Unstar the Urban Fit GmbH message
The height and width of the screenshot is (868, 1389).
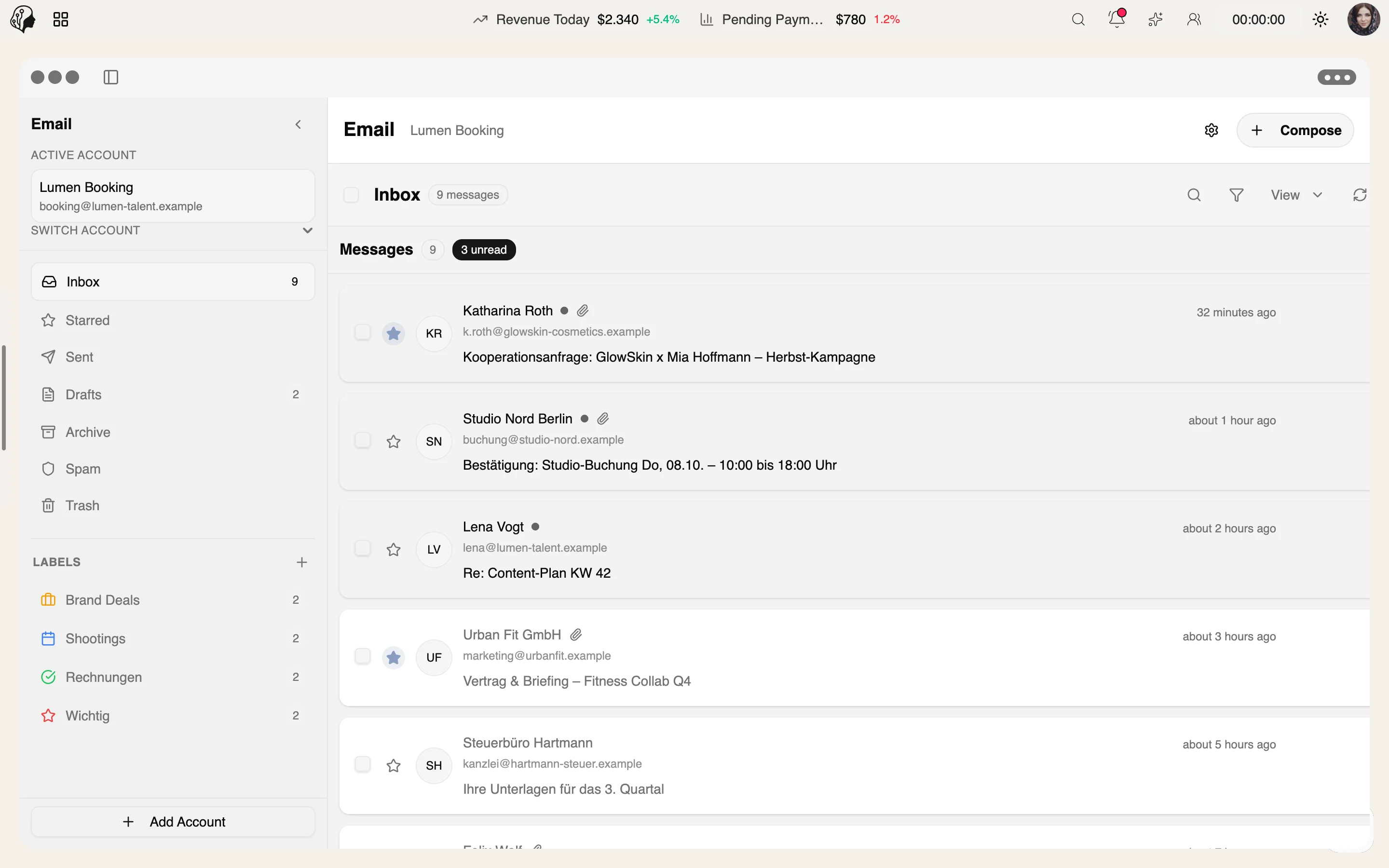[x=393, y=657]
